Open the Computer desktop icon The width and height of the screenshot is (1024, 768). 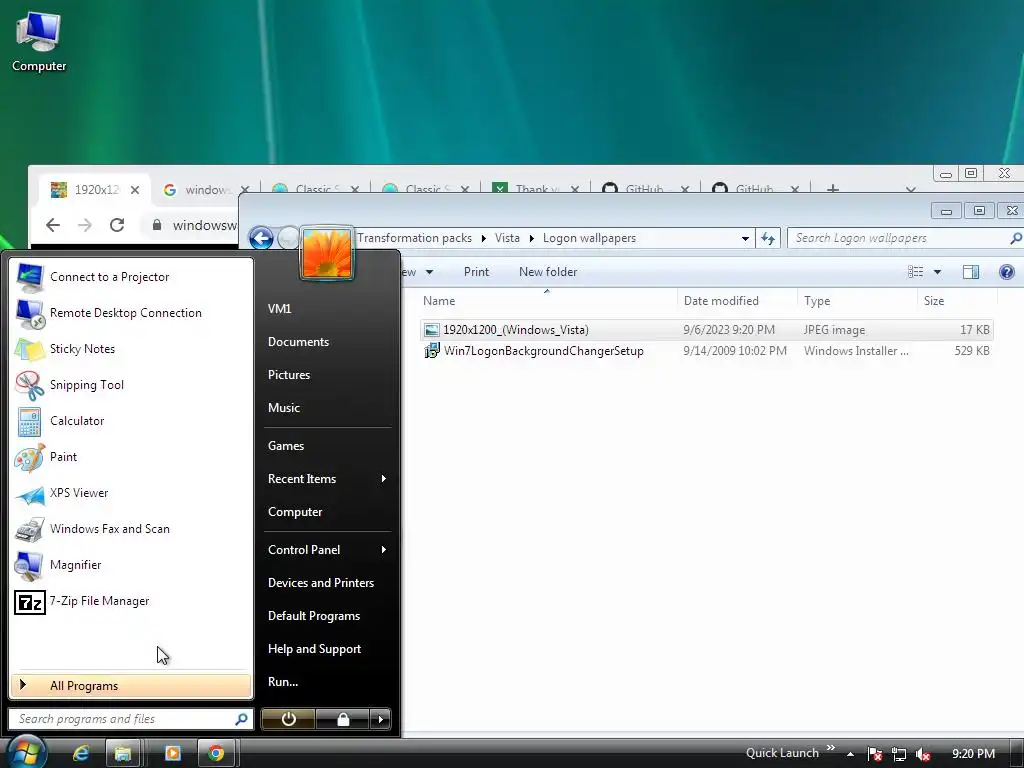point(39,42)
